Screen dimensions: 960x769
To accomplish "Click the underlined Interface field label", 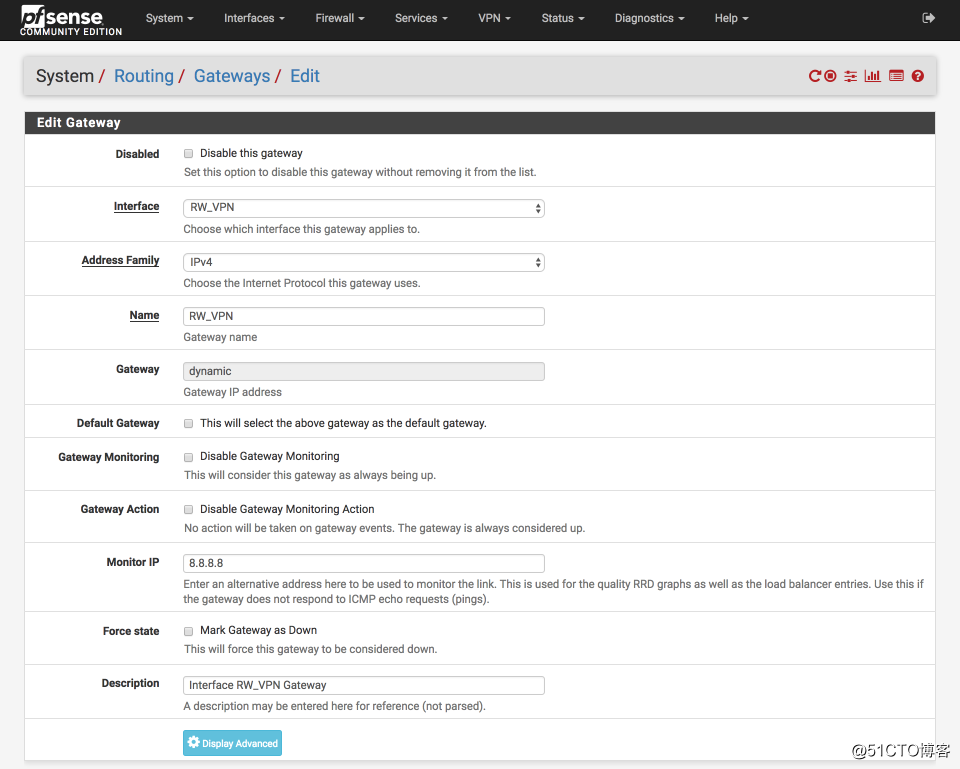I will (137, 206).
